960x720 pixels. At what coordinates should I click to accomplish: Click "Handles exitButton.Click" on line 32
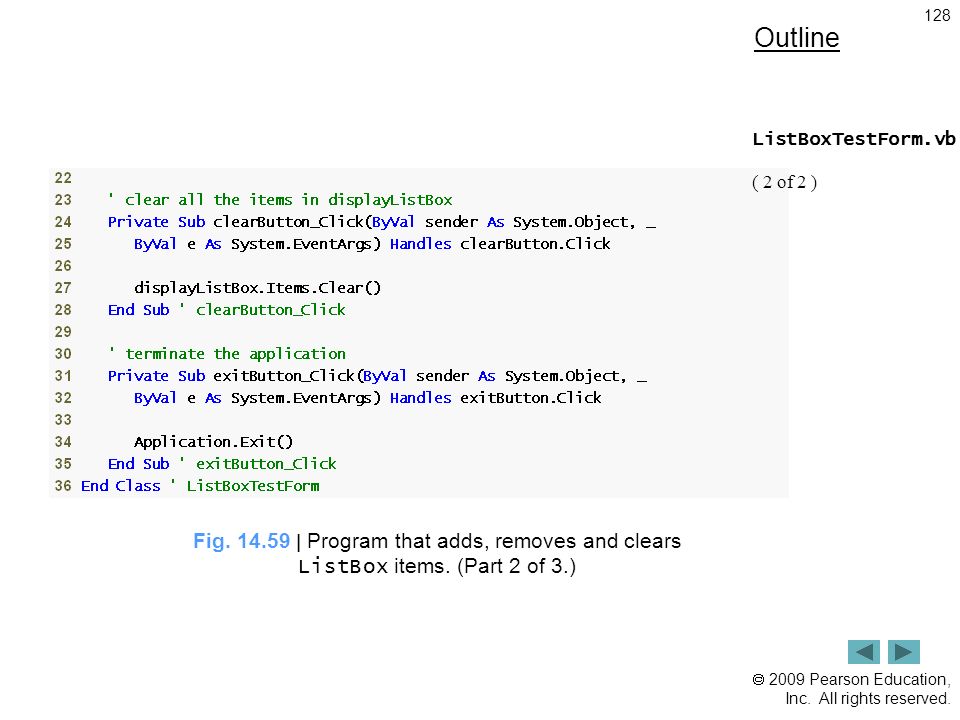pos(496,397)
